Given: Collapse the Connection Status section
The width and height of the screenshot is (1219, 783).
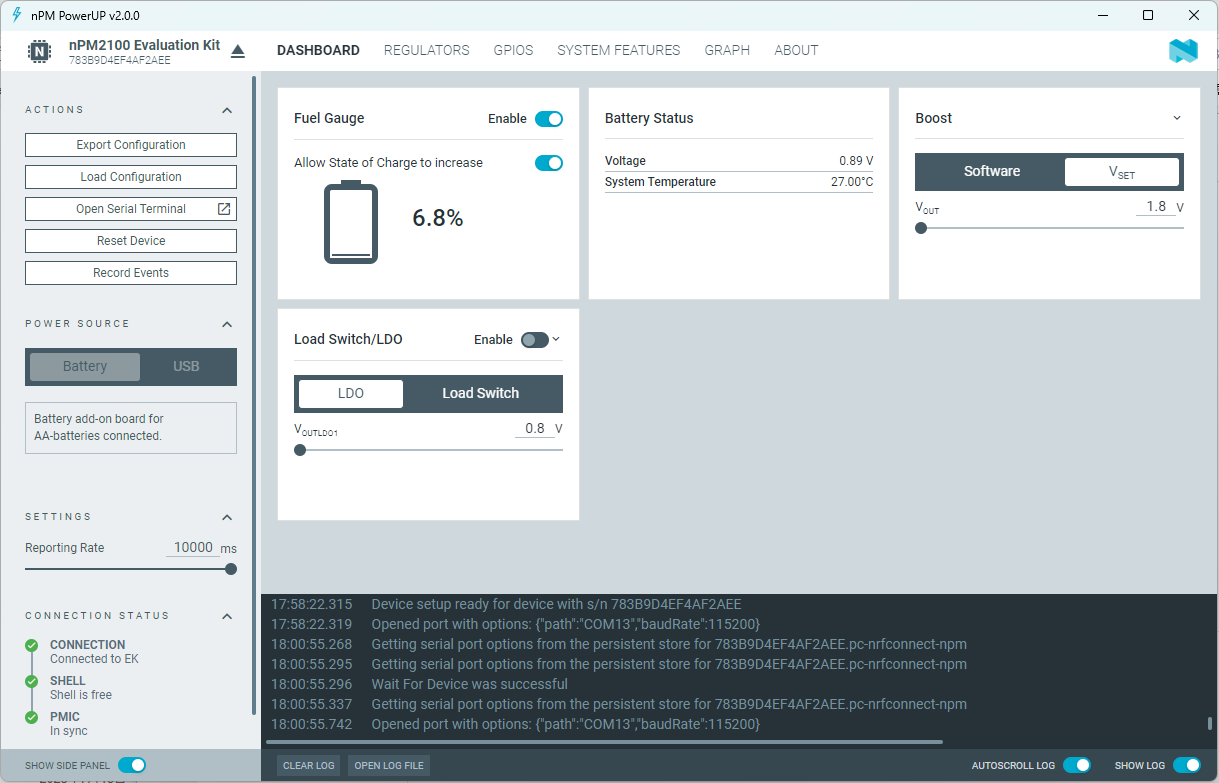Looking at the screenshot, I should (x=227, y=616).
